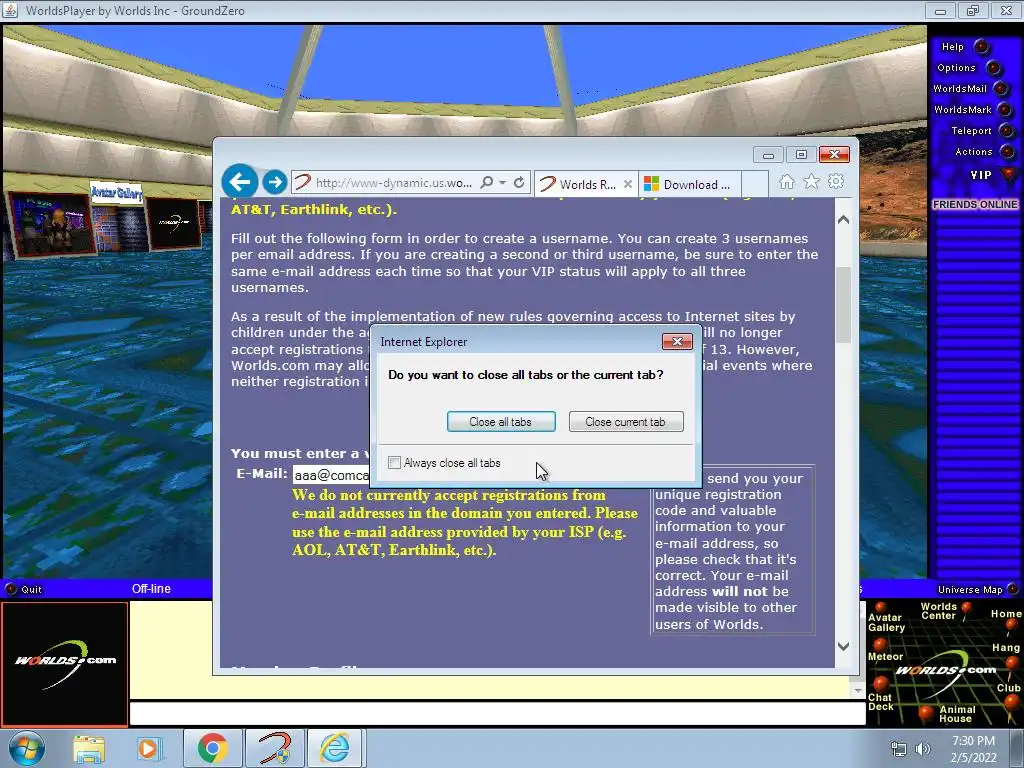Open the Universe Map button
The width and height of the screenshot is (1024, 768).
[978, 589]
